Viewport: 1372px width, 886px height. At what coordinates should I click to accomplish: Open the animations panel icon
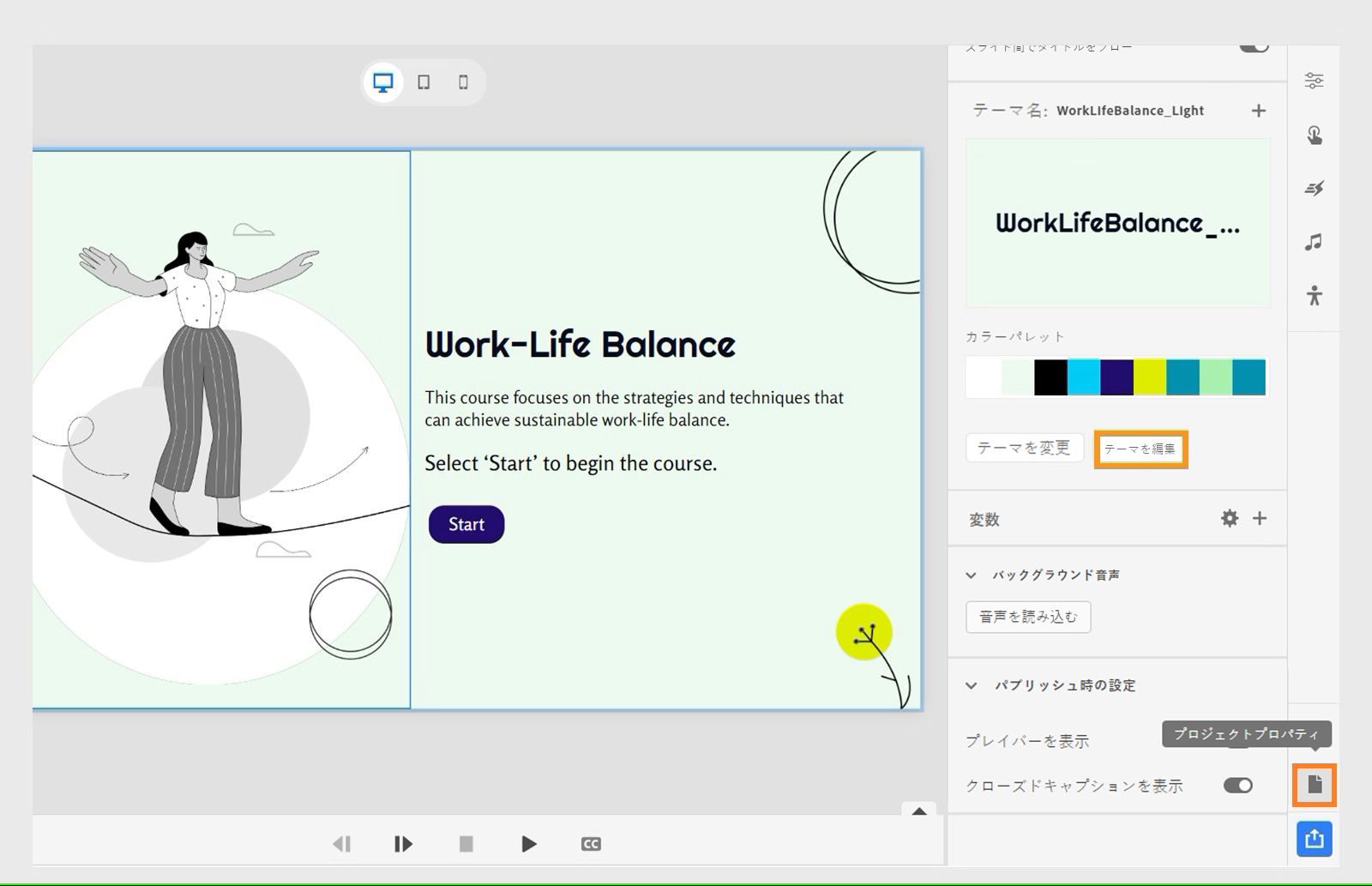(x=1314, y=188)
